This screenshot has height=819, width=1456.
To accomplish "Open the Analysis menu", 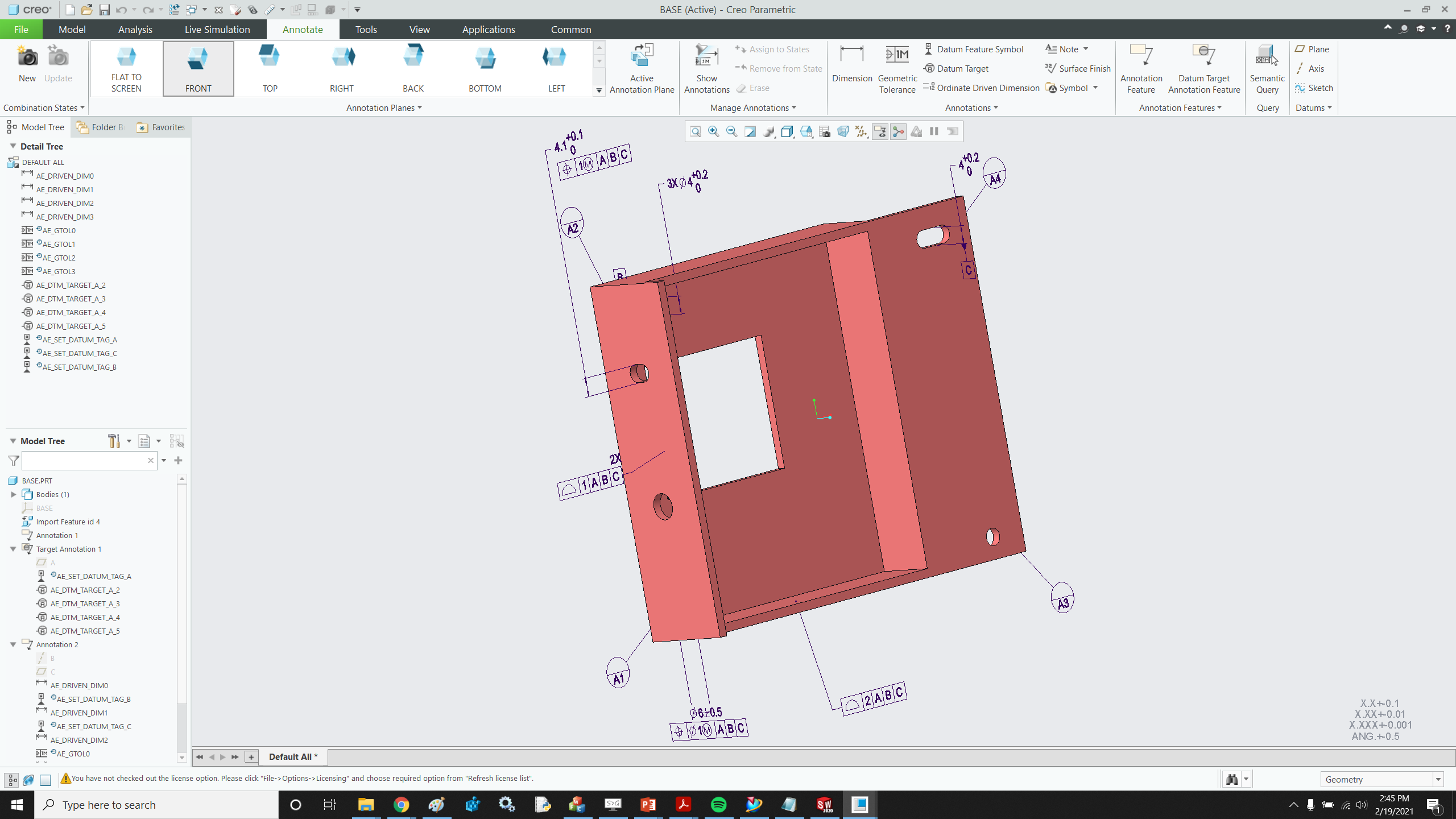I will click(135, 29).
